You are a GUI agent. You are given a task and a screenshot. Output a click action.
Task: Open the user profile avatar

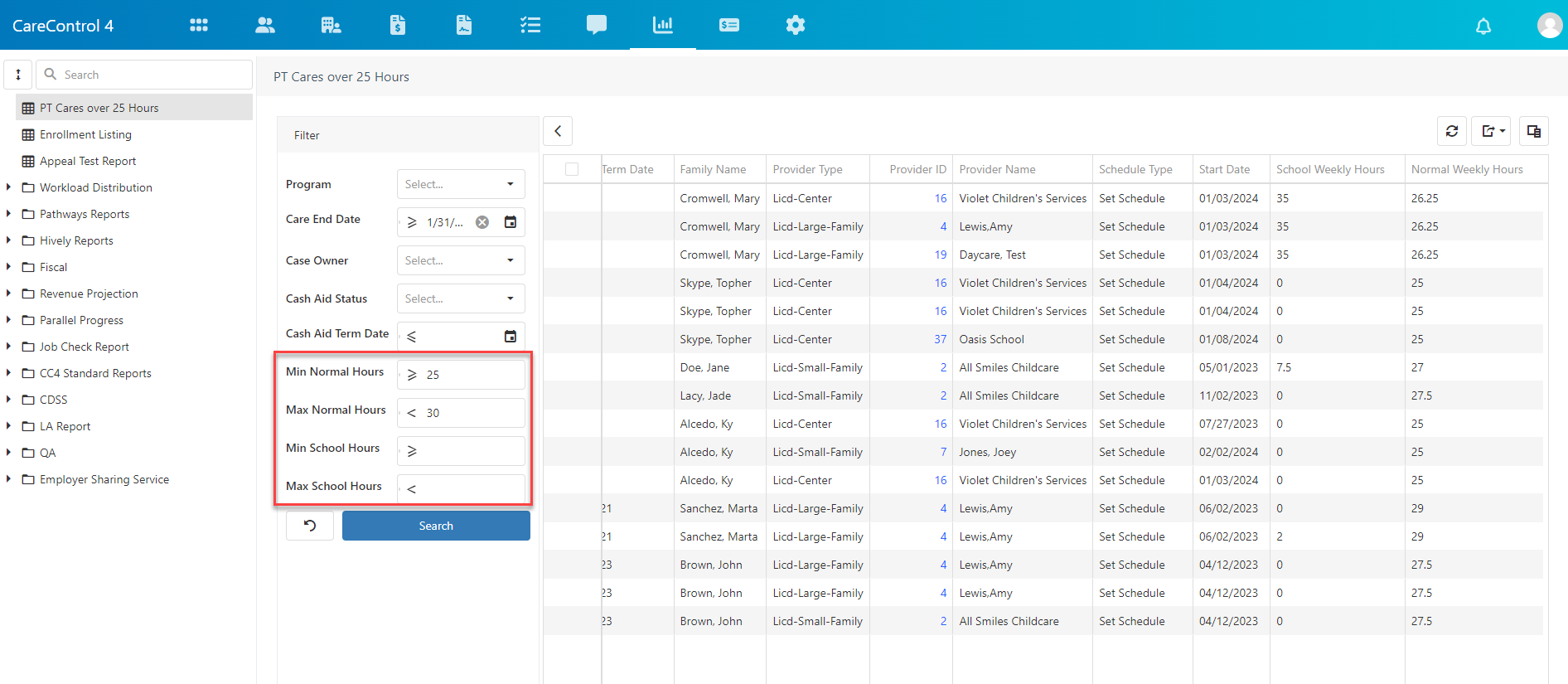[1550, 25]
